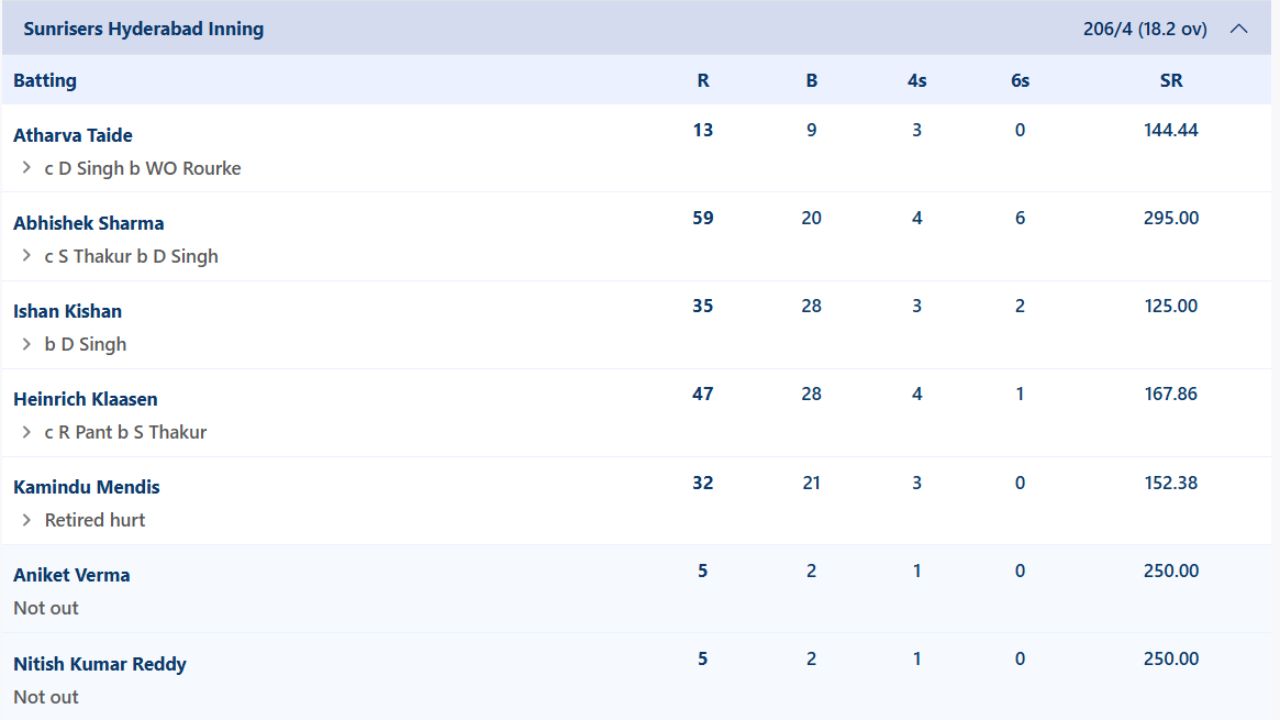
Task: Click the Sunrisers Hyderabad Inning title
Action: 144,29
